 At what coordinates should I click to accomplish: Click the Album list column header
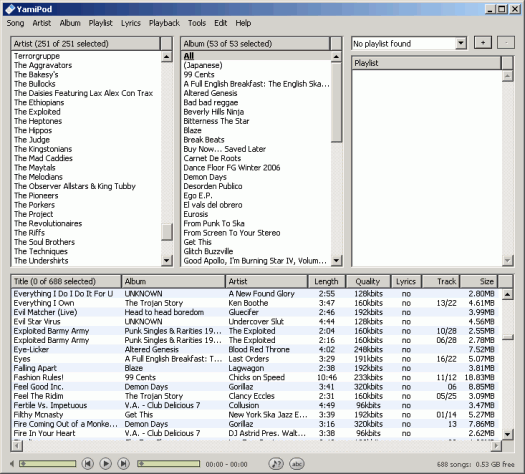click(x=255, y=44)
